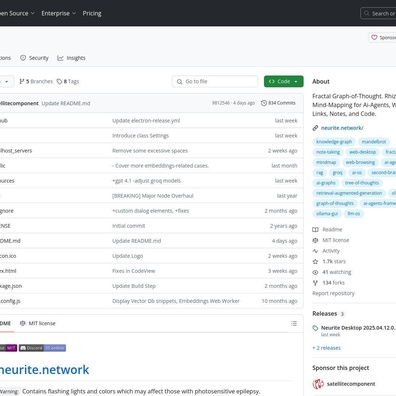View the 134 forks link
Viewport: 396px width, 396px height.
point(328,283)
